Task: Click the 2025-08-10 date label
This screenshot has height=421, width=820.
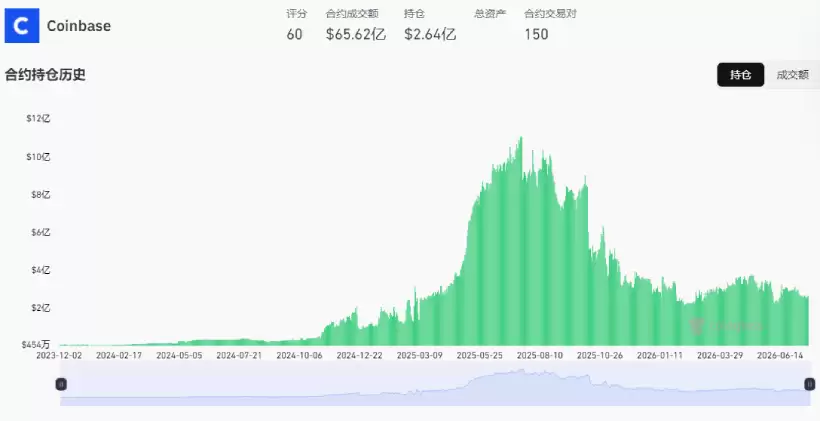Action: click(540, 355)
